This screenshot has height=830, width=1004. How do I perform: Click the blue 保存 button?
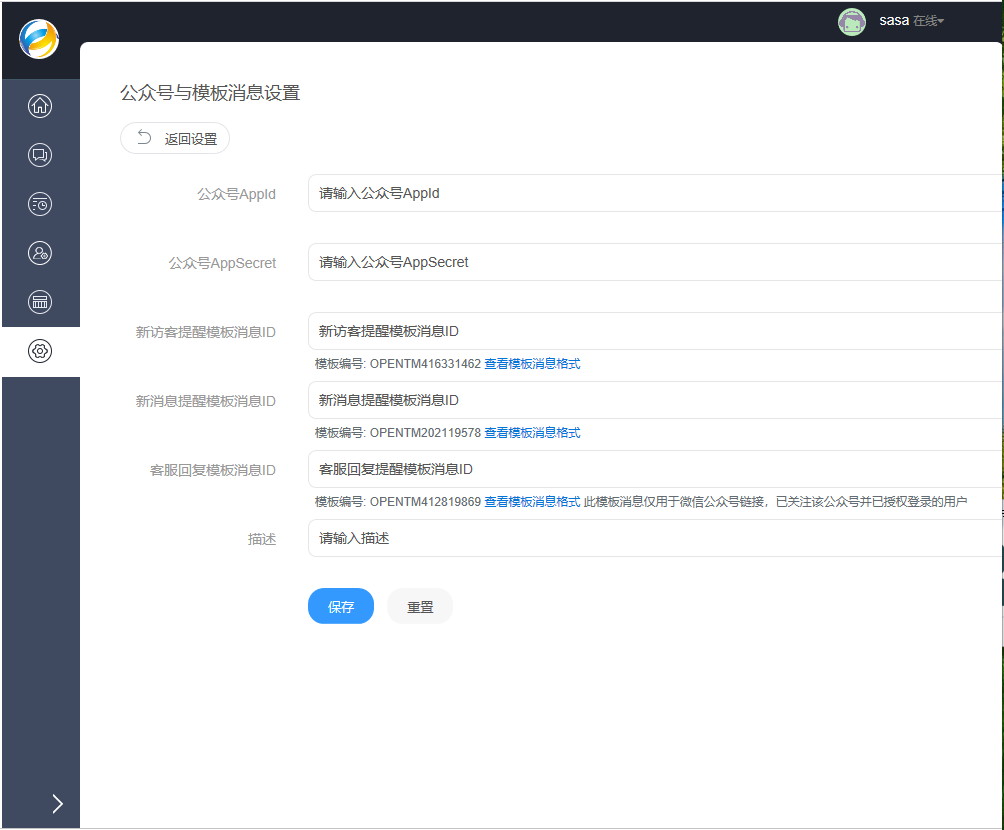tap(341, 606)
